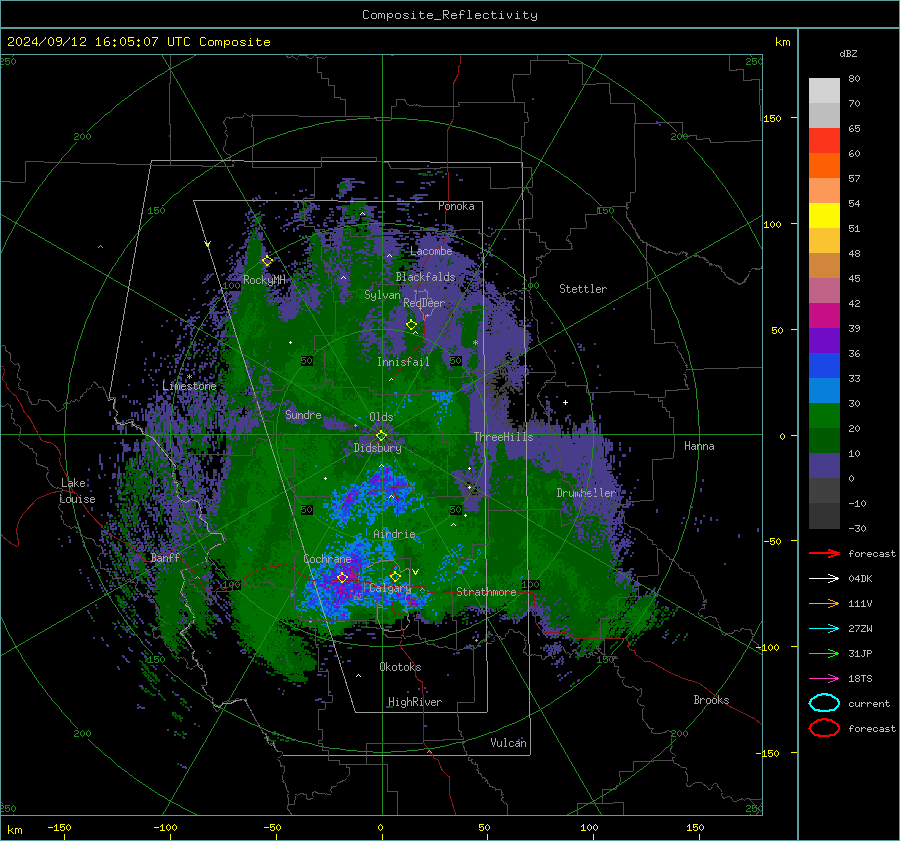
Task: Click the Innisfail city label
Action: coord(403,362)
